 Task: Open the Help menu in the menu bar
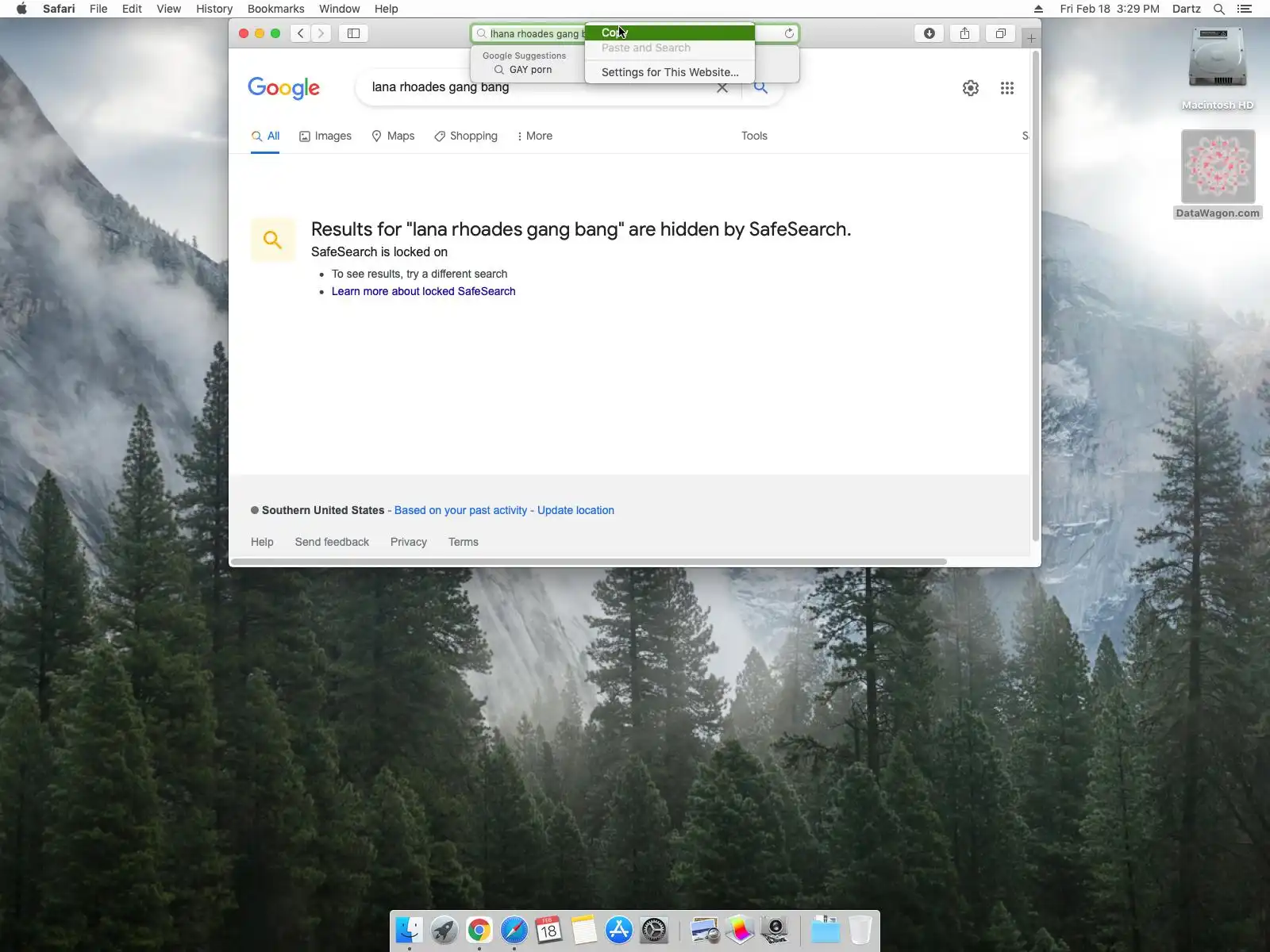[x=386, y=9]
